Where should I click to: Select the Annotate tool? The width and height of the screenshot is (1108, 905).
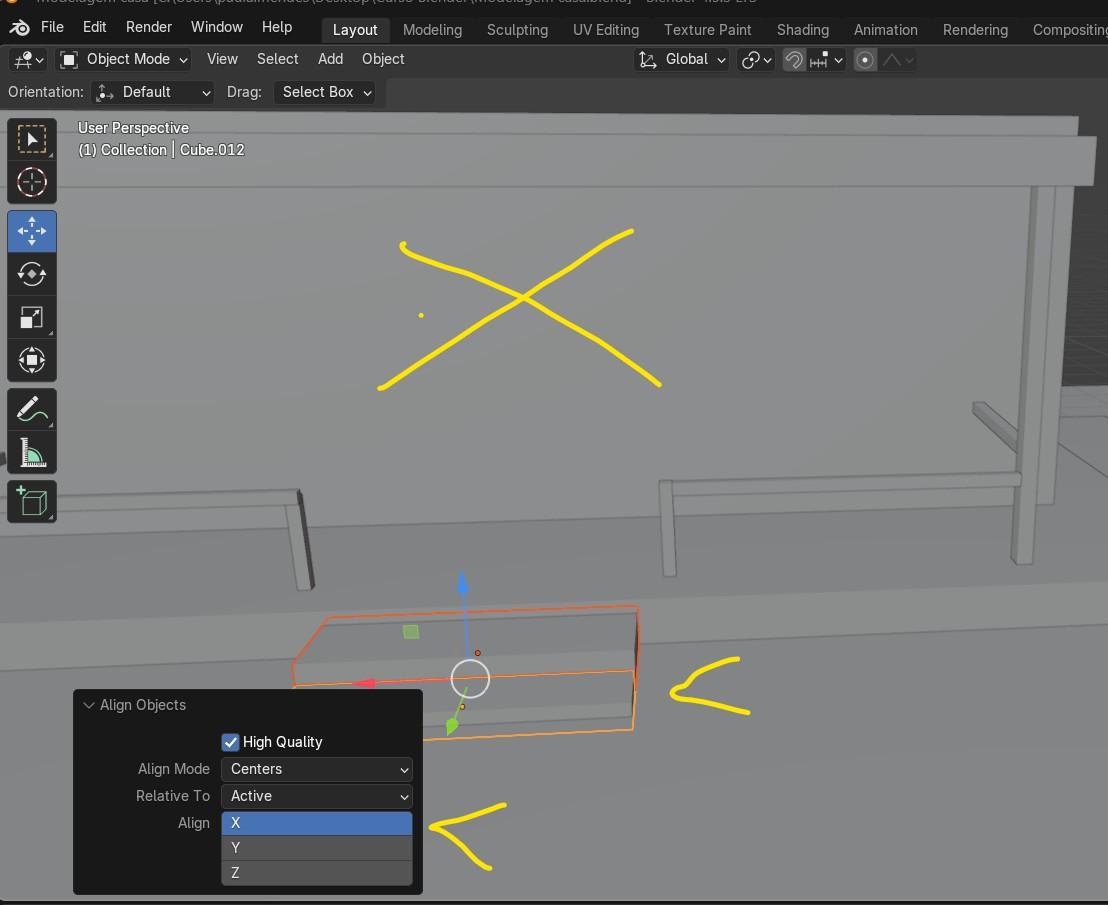[x=32, y=409]
